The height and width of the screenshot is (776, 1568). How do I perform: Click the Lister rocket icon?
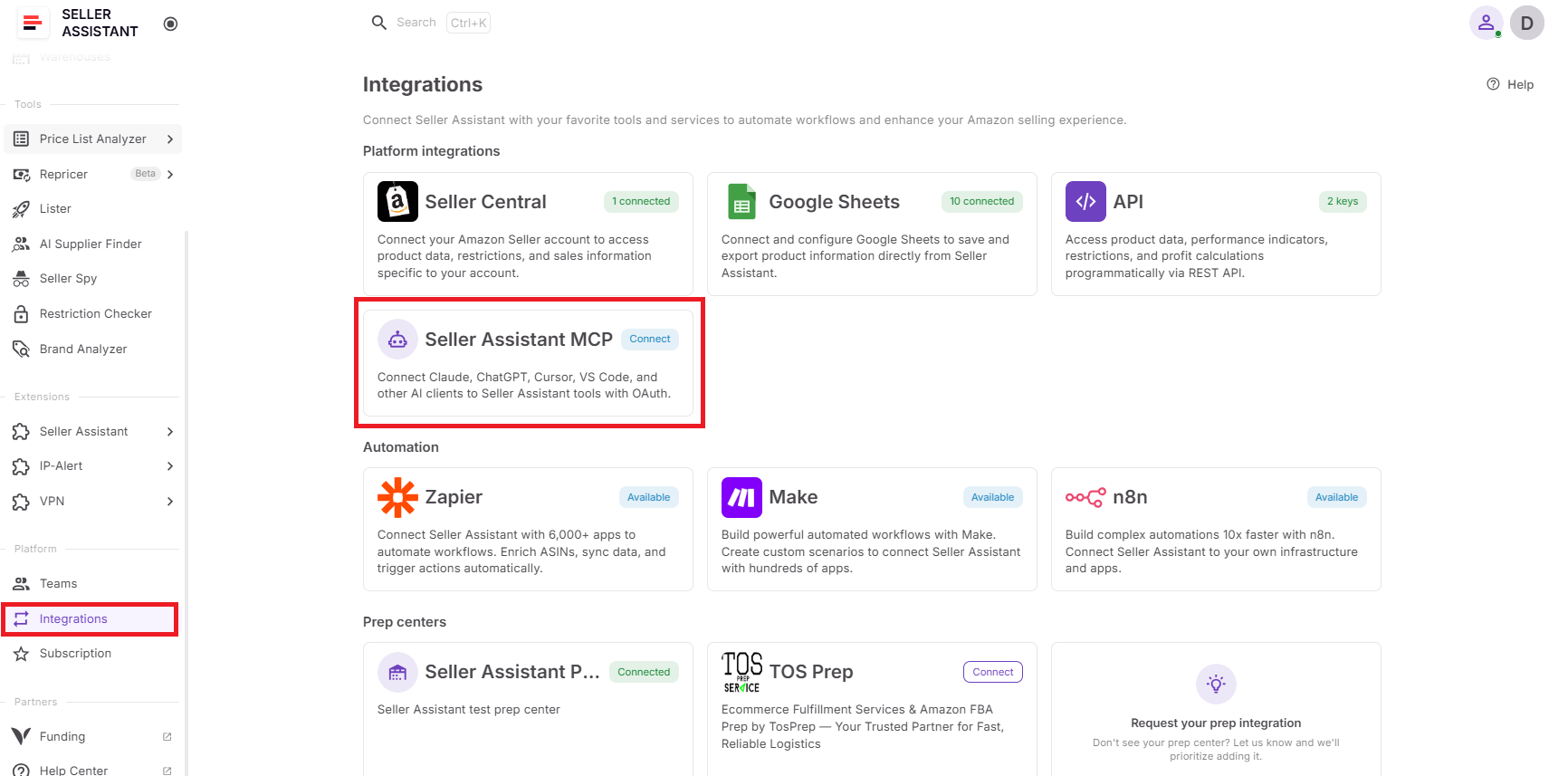[21, 209]
